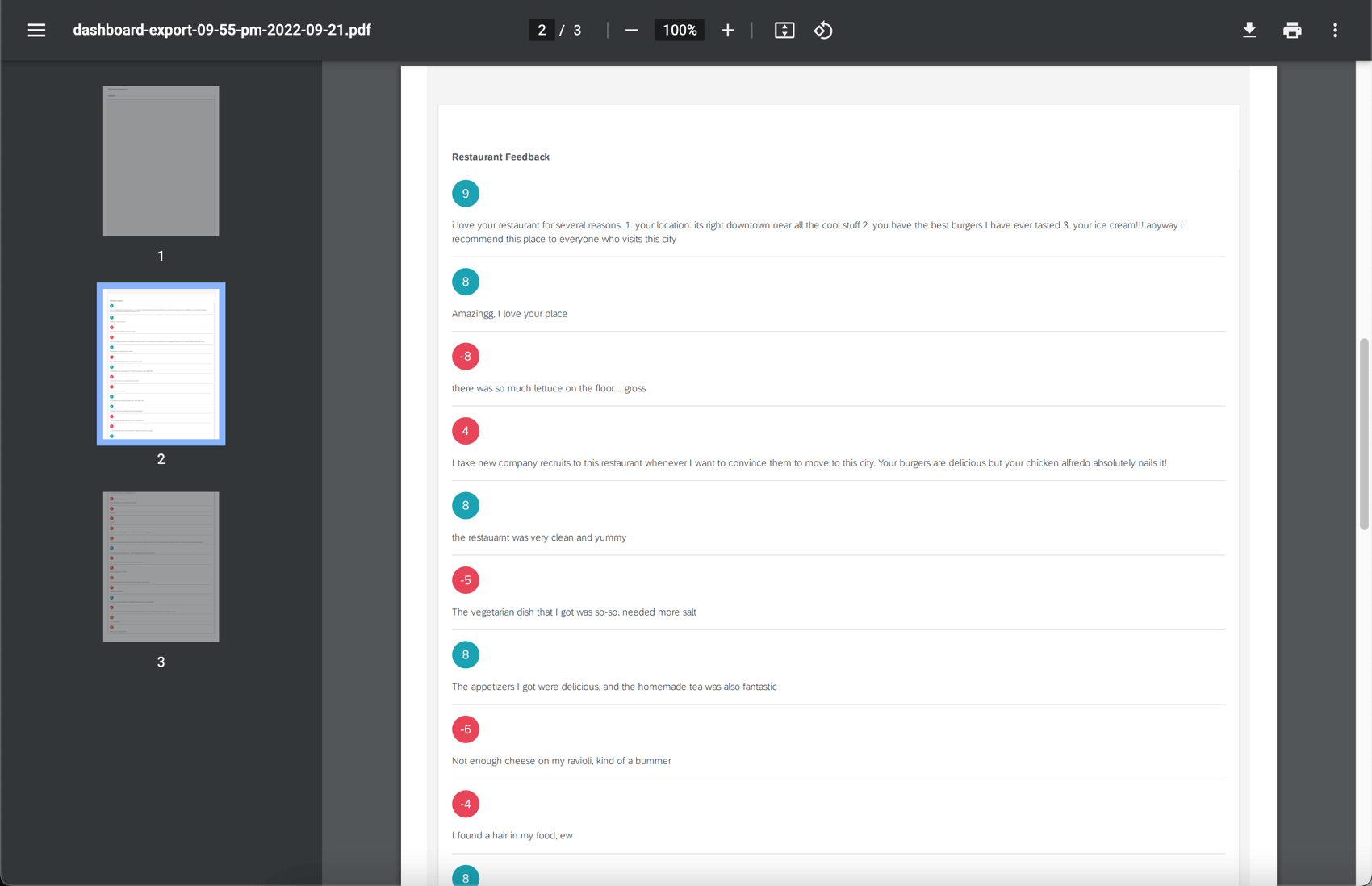Select the score badge showing -8
This screenshot has height=886, width=1372.
[466, 356]
